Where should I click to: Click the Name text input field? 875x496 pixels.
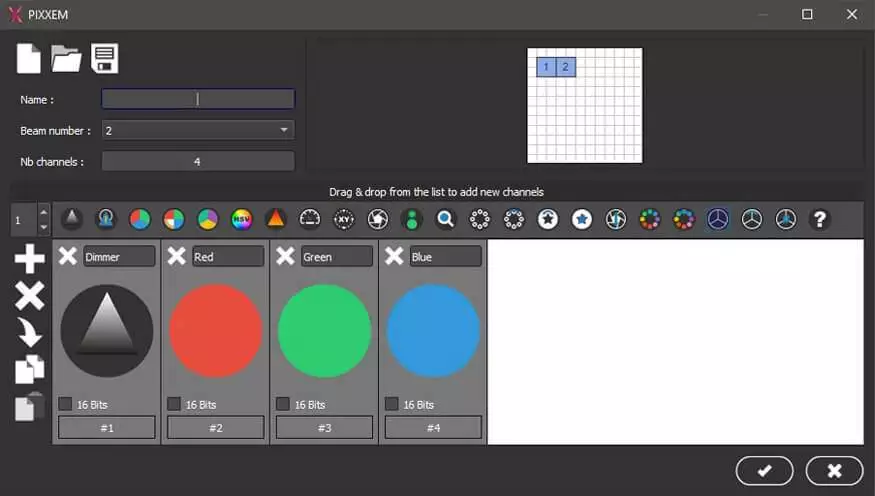point(198,99)
